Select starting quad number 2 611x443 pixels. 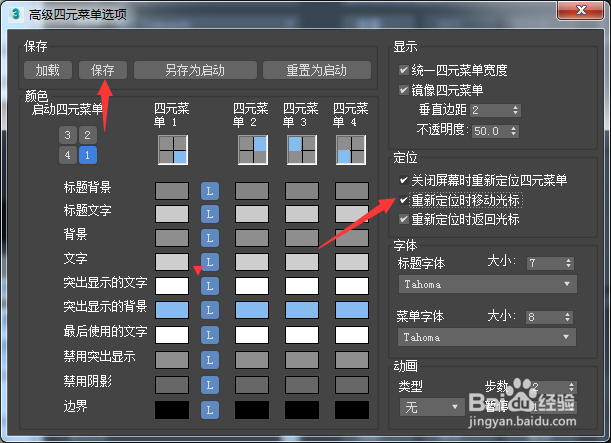tap(88, 135)
